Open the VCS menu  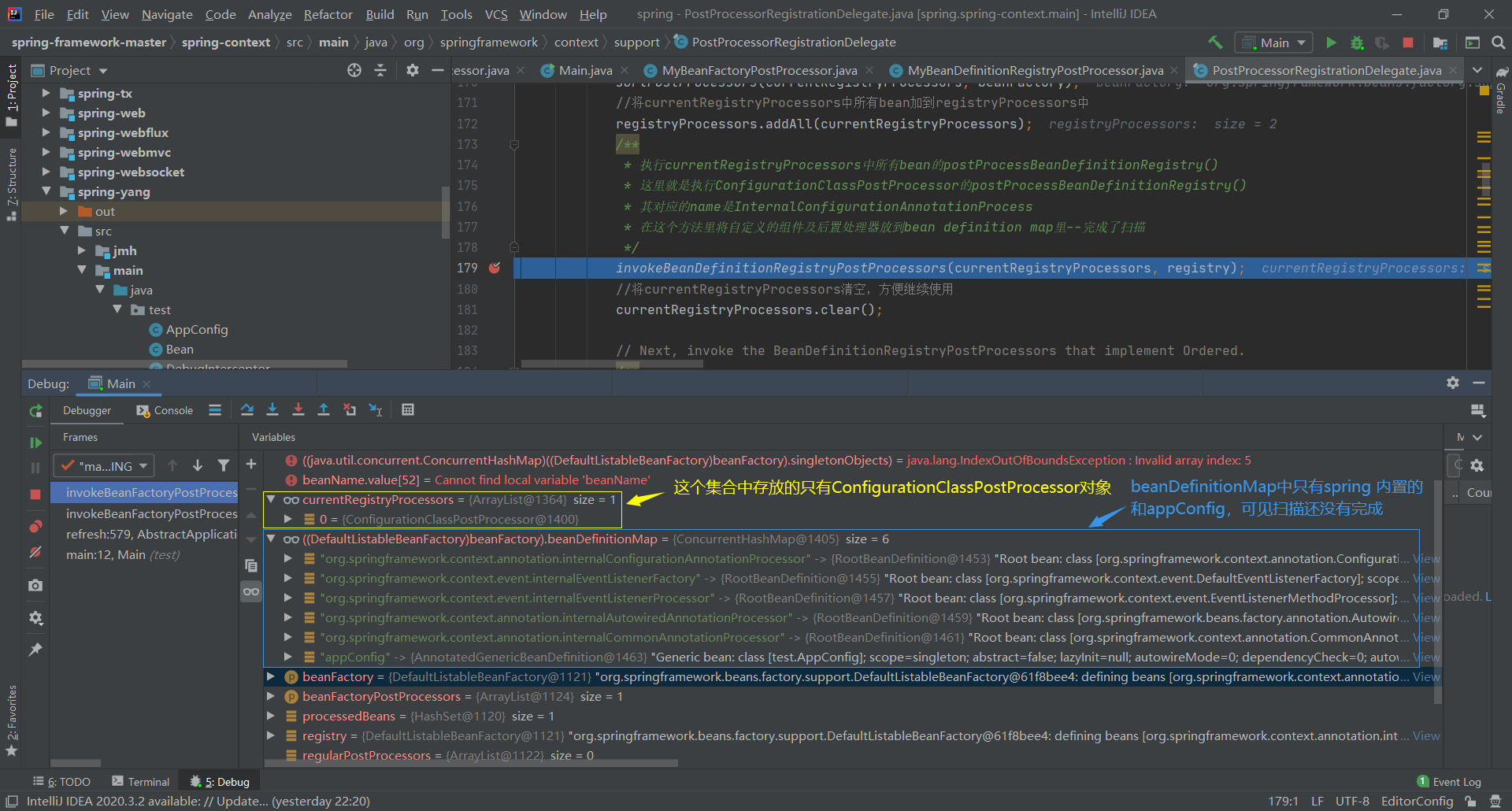click(496, 14)
